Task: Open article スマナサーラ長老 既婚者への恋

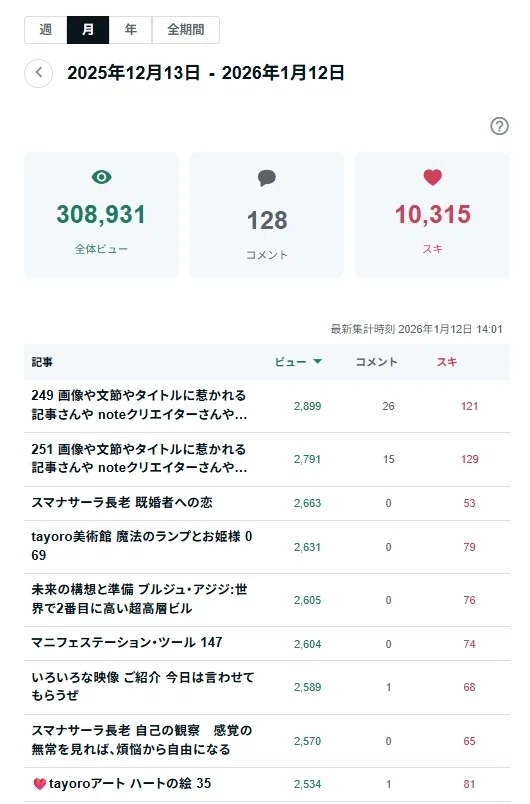Action: [122, 502]
